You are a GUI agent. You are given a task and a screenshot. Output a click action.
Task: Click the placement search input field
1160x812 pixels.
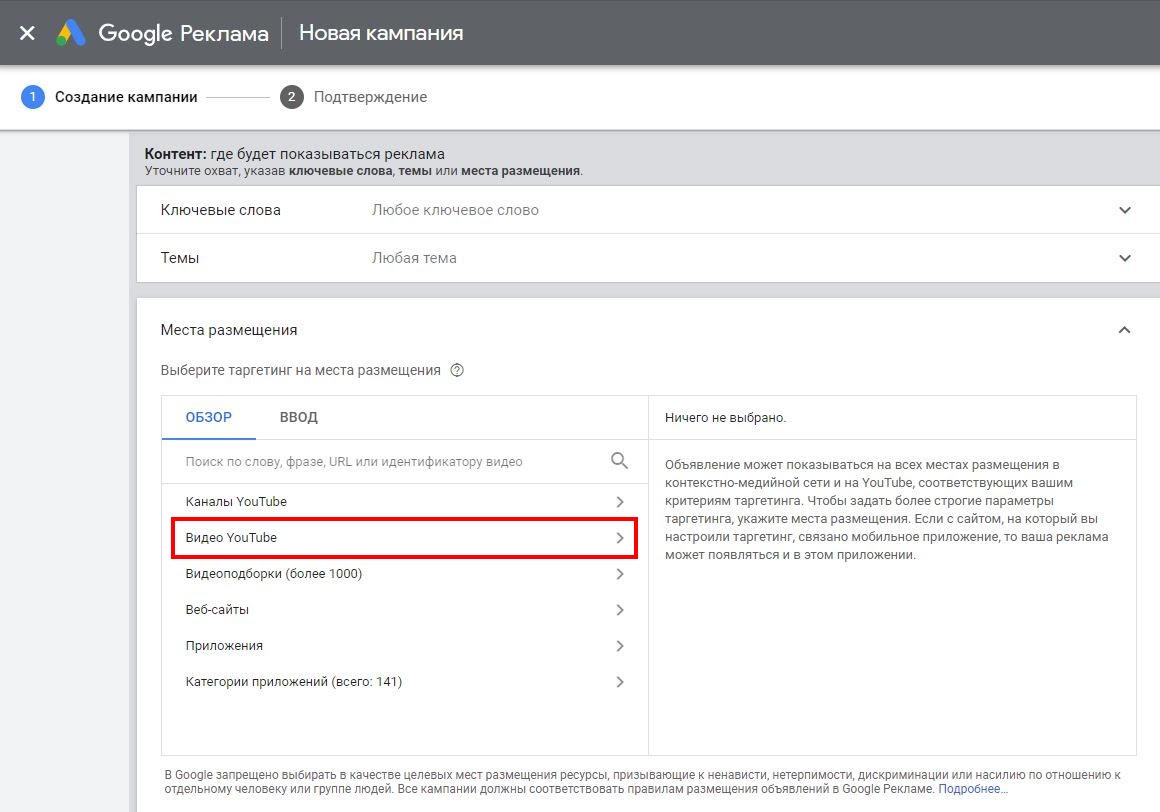[x=390, y=462]
